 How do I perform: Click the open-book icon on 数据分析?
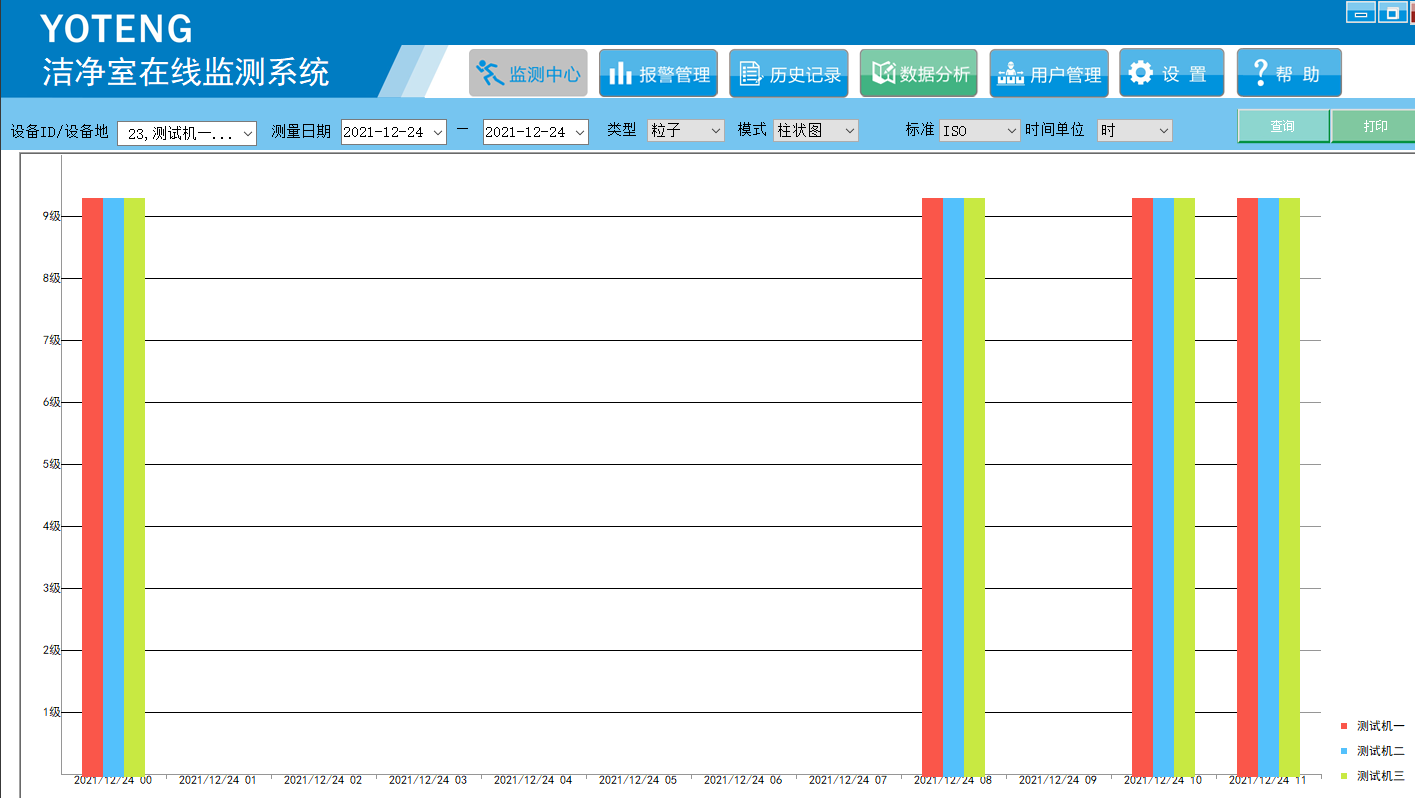(x=882, y=73)
